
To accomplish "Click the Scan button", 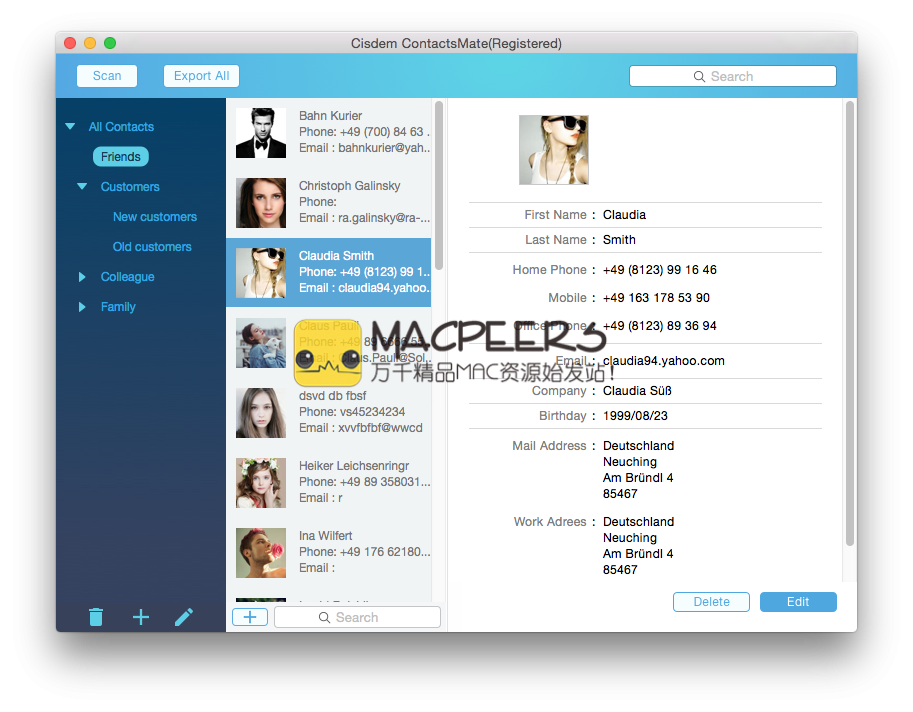I will click(107, 76).
